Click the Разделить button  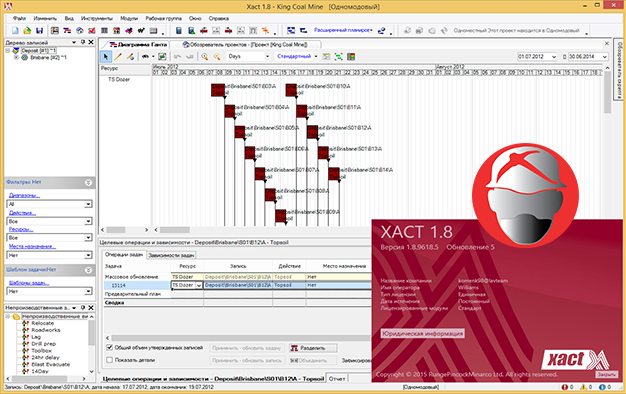pyautogui.click(x=313, y=348)
